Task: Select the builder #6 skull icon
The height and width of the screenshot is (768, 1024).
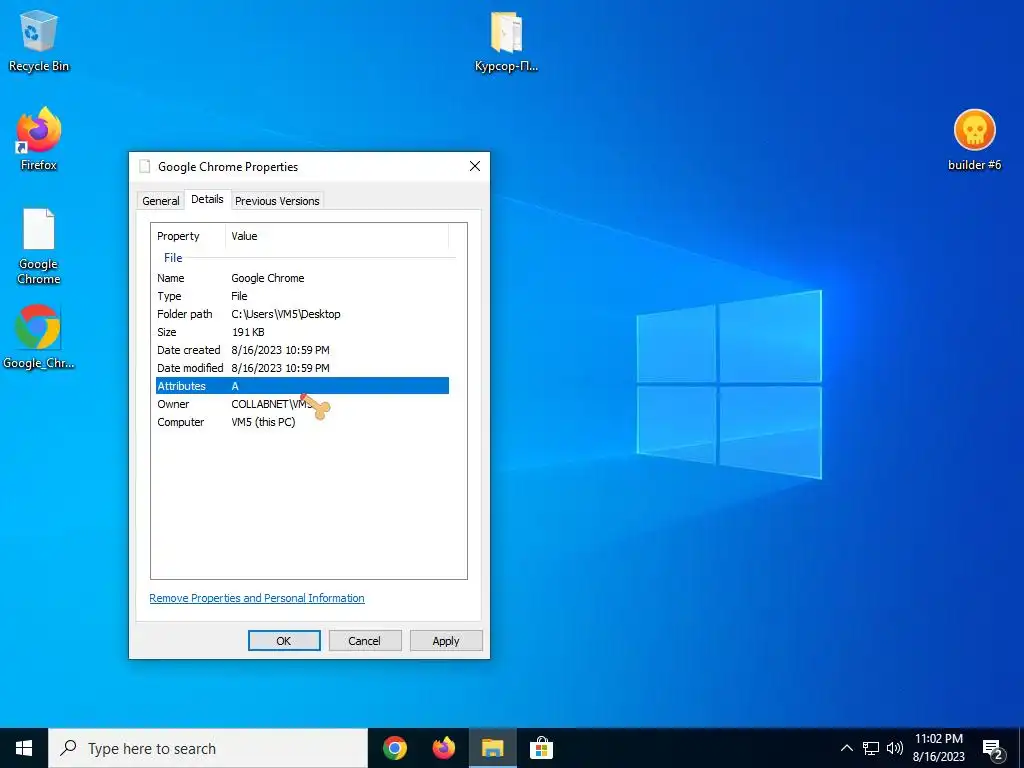Action: tap(974, 140)
